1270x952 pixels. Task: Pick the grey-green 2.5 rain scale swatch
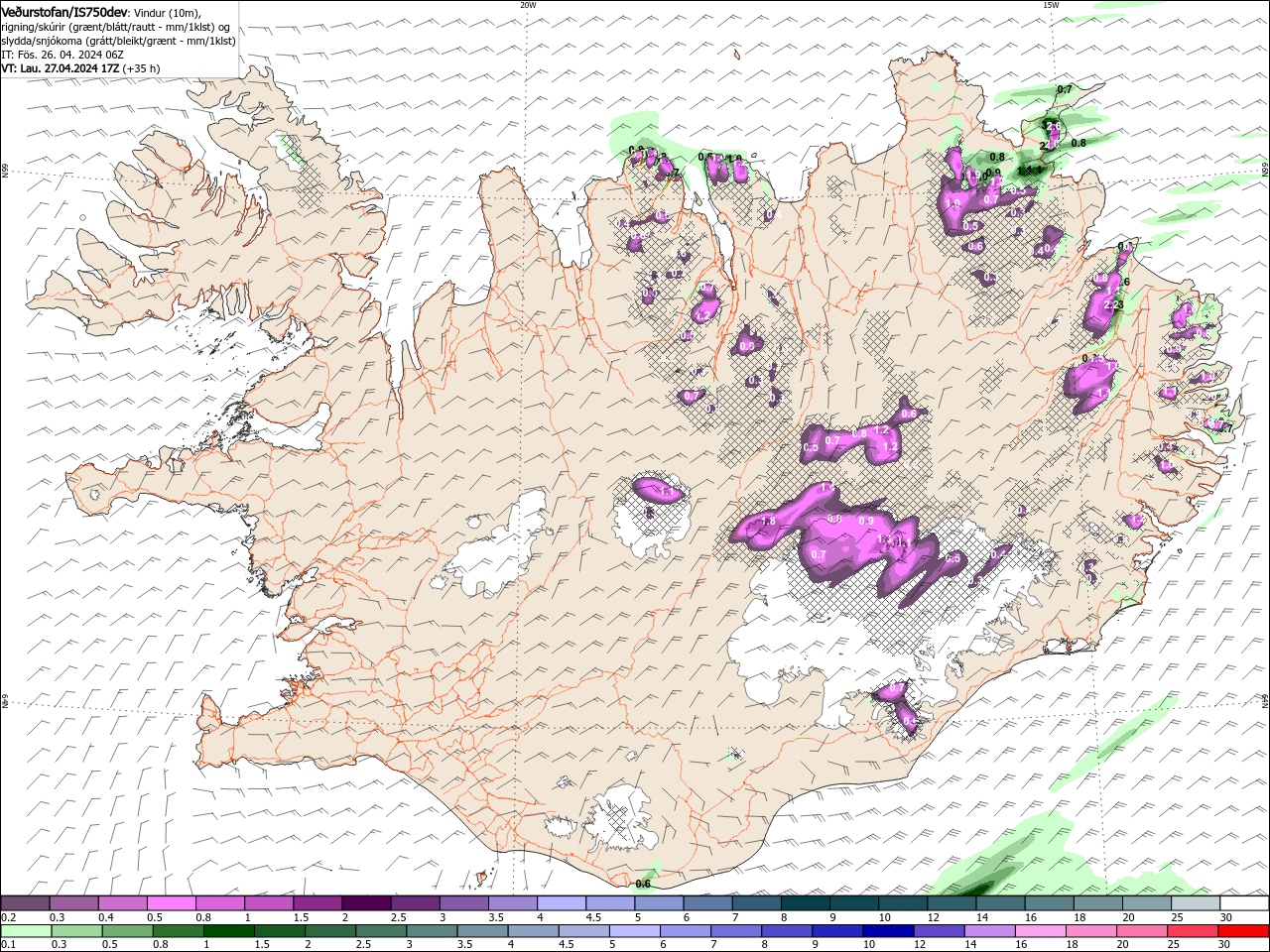381,931
